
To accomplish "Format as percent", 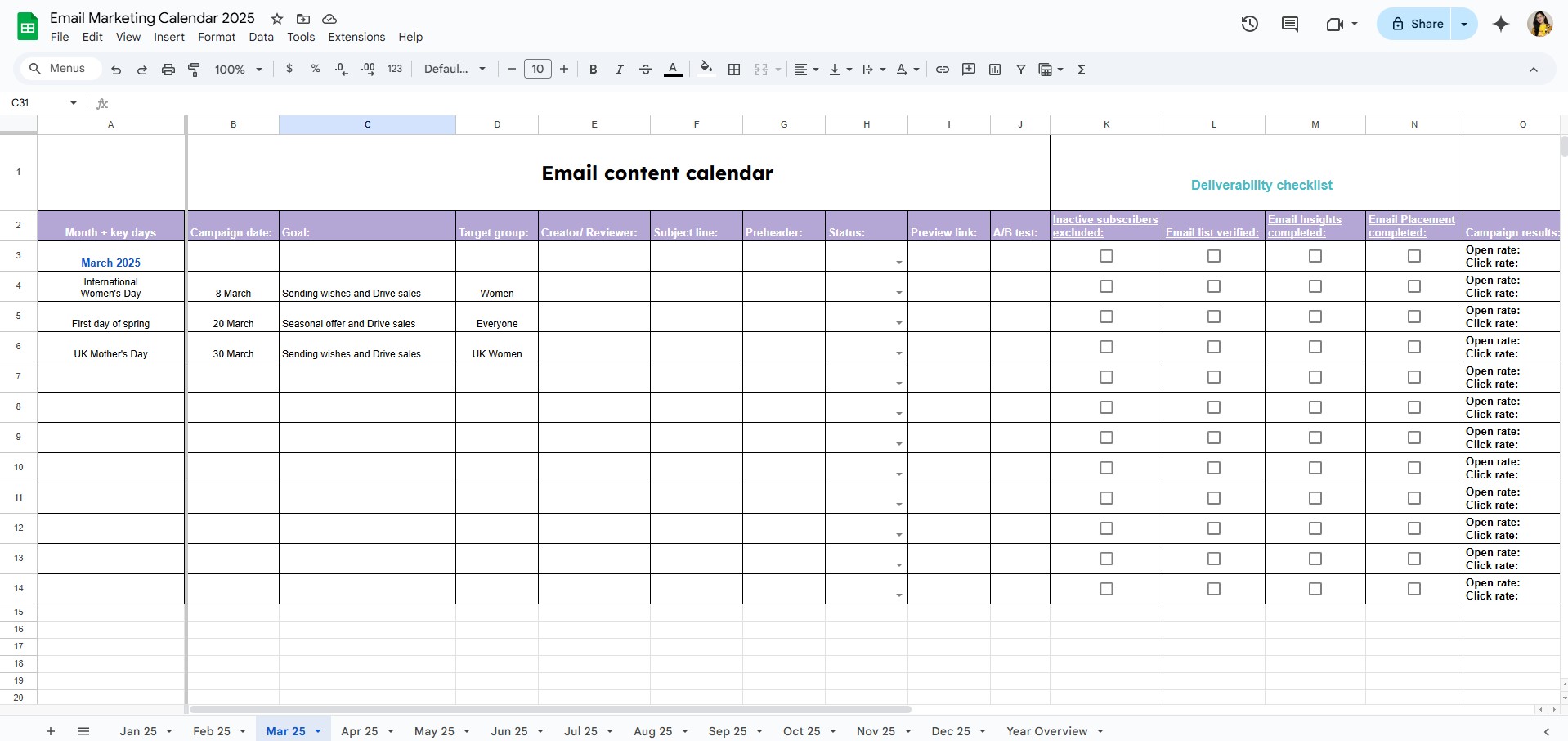I will click(x=315, y=70).
